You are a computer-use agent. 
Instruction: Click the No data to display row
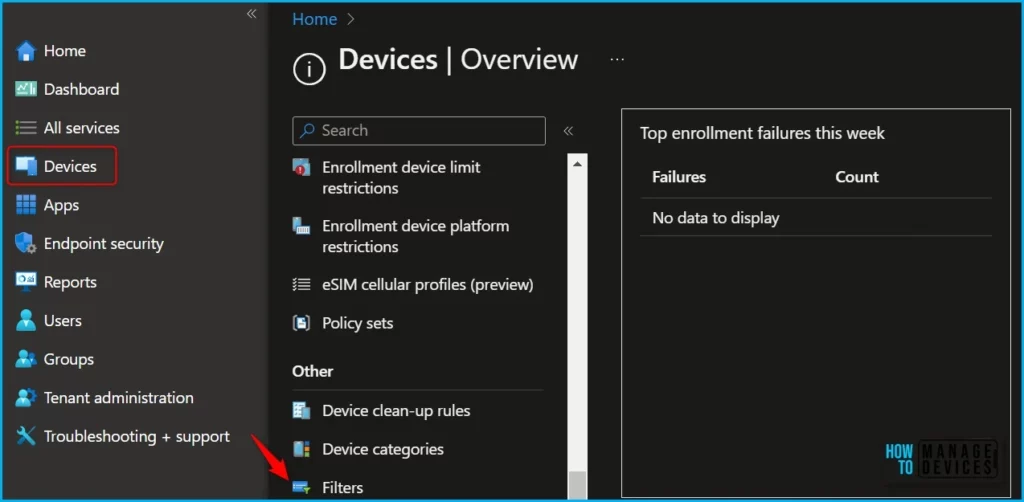pyautogui.click(x=816, y=217)
